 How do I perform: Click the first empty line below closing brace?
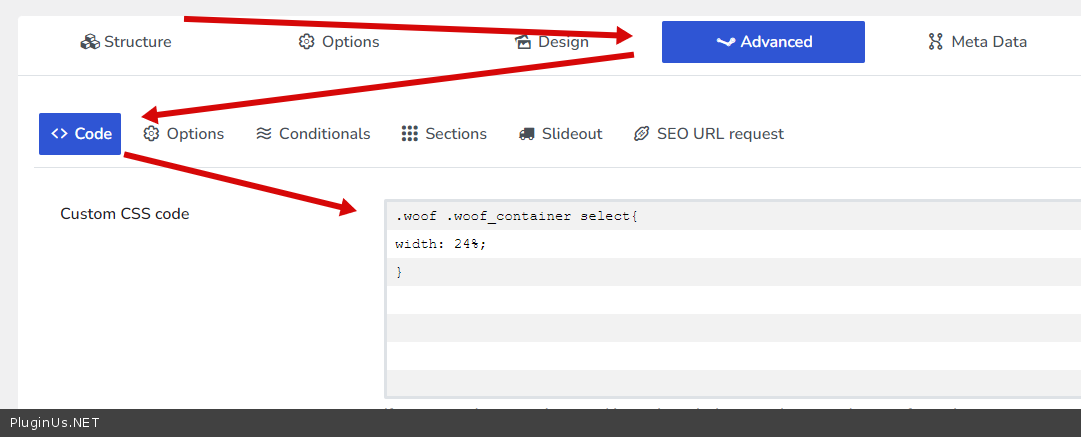(700, 300)
